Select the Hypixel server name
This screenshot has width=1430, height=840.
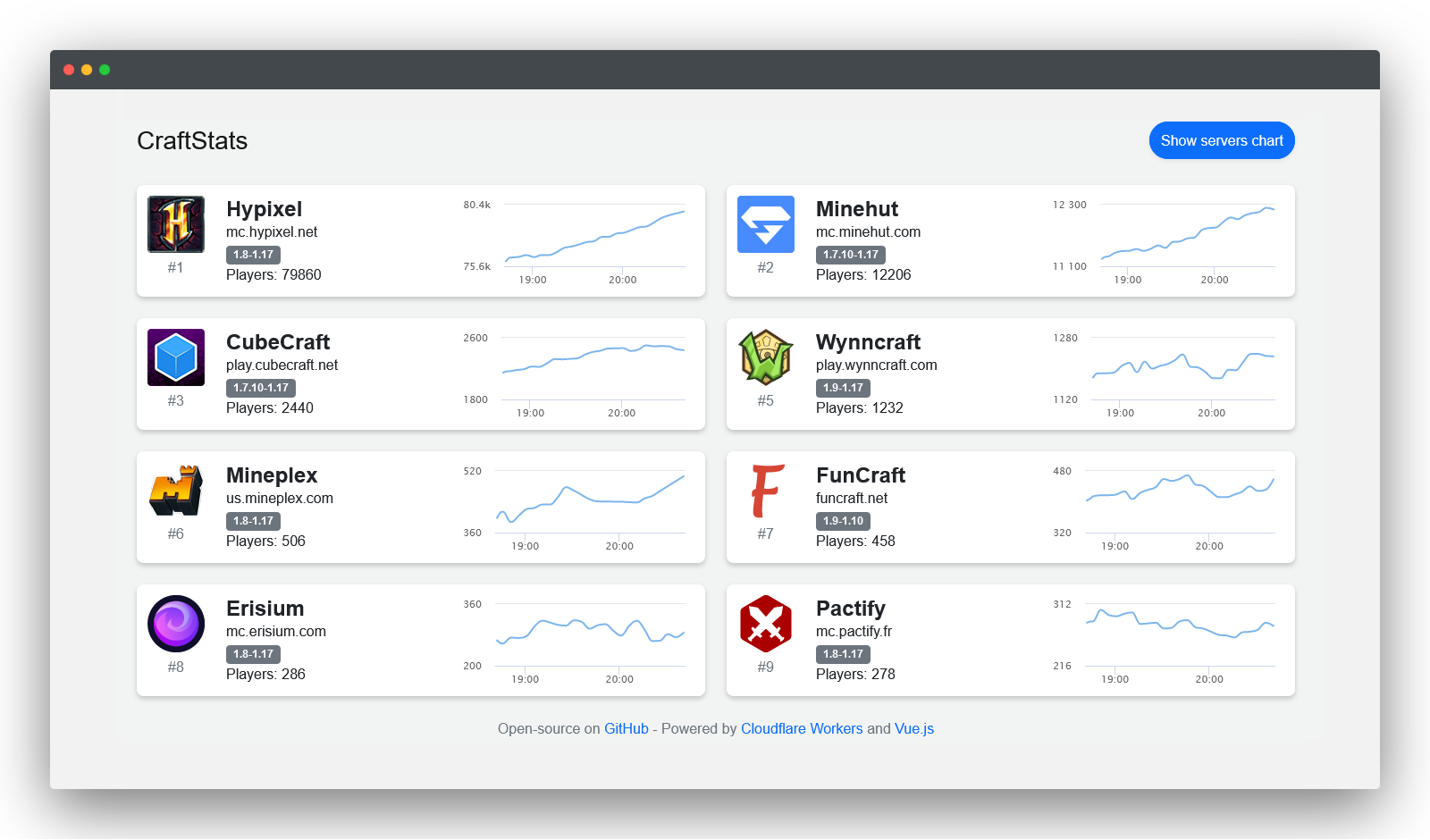pyautogui.click(x=264, y=209)
